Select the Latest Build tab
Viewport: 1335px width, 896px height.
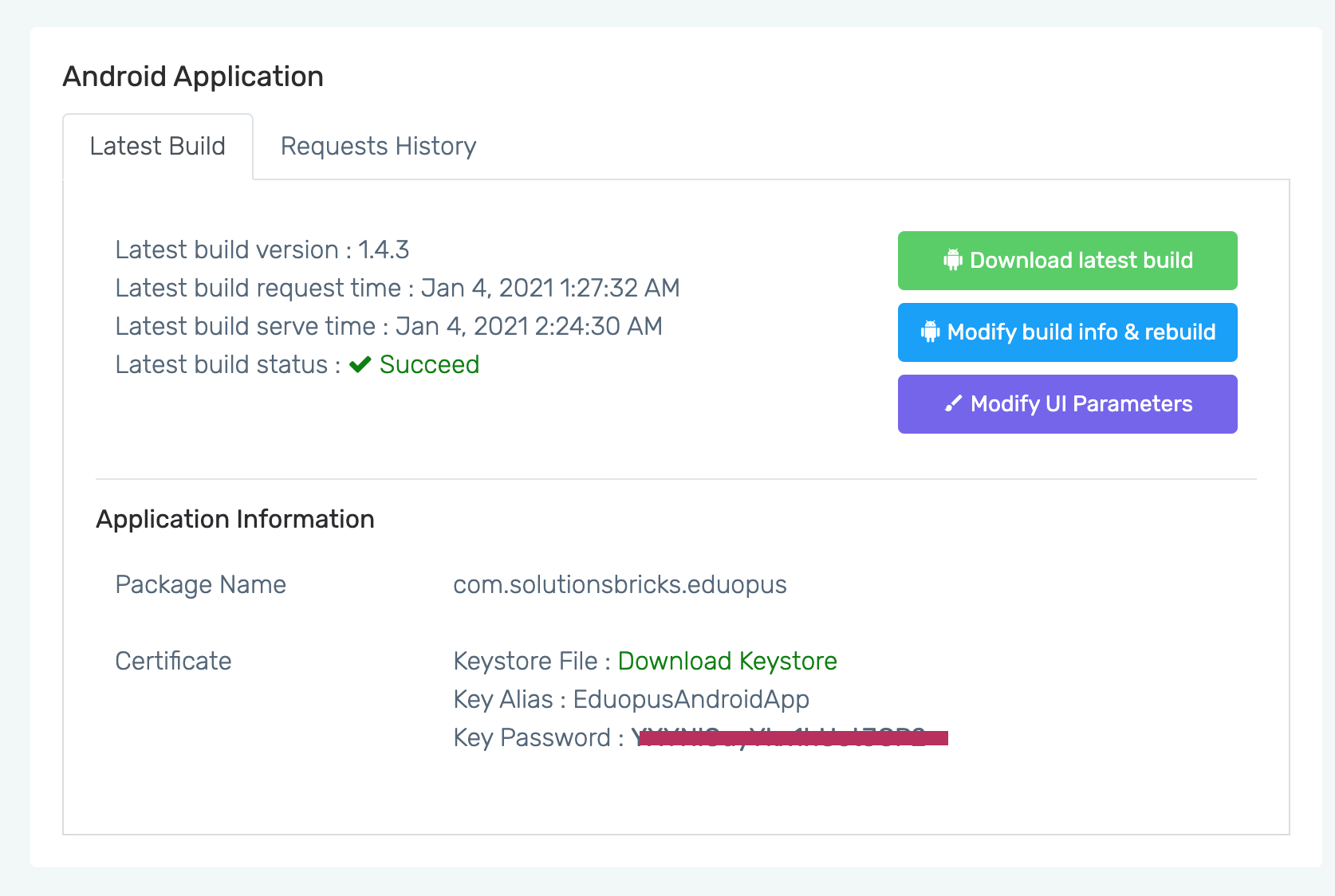pos(158,147)
